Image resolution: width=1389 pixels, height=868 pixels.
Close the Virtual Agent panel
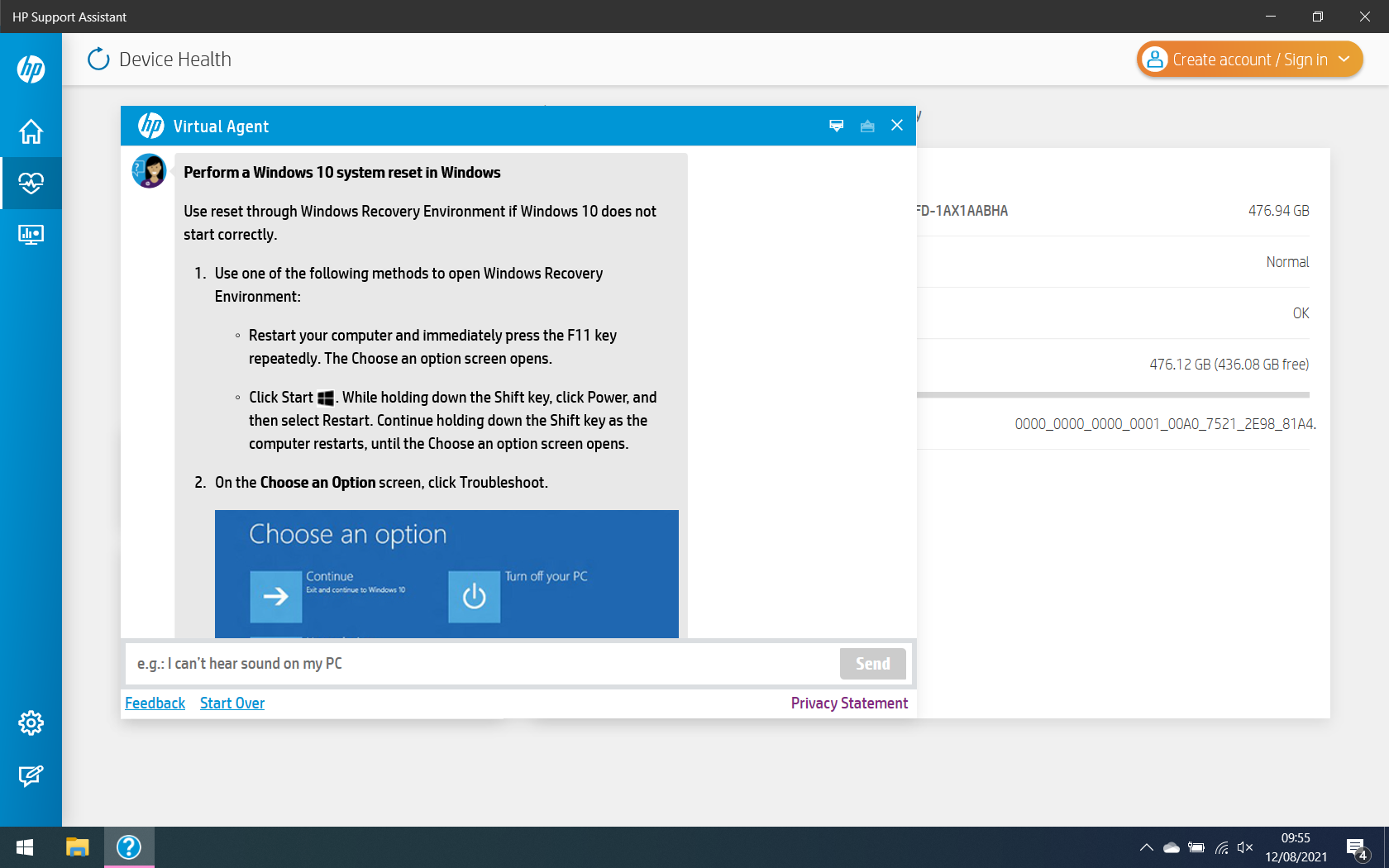pos(897,126)
